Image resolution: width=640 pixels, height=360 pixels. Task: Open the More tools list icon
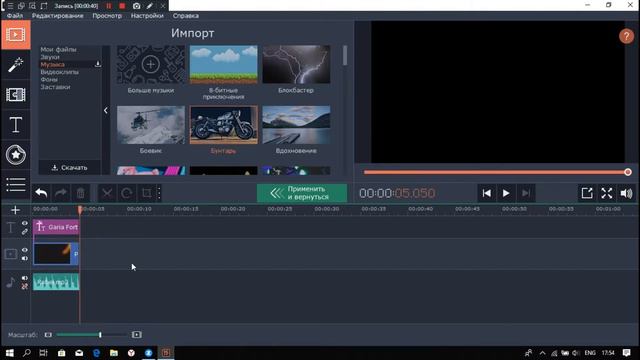point(16,184)
